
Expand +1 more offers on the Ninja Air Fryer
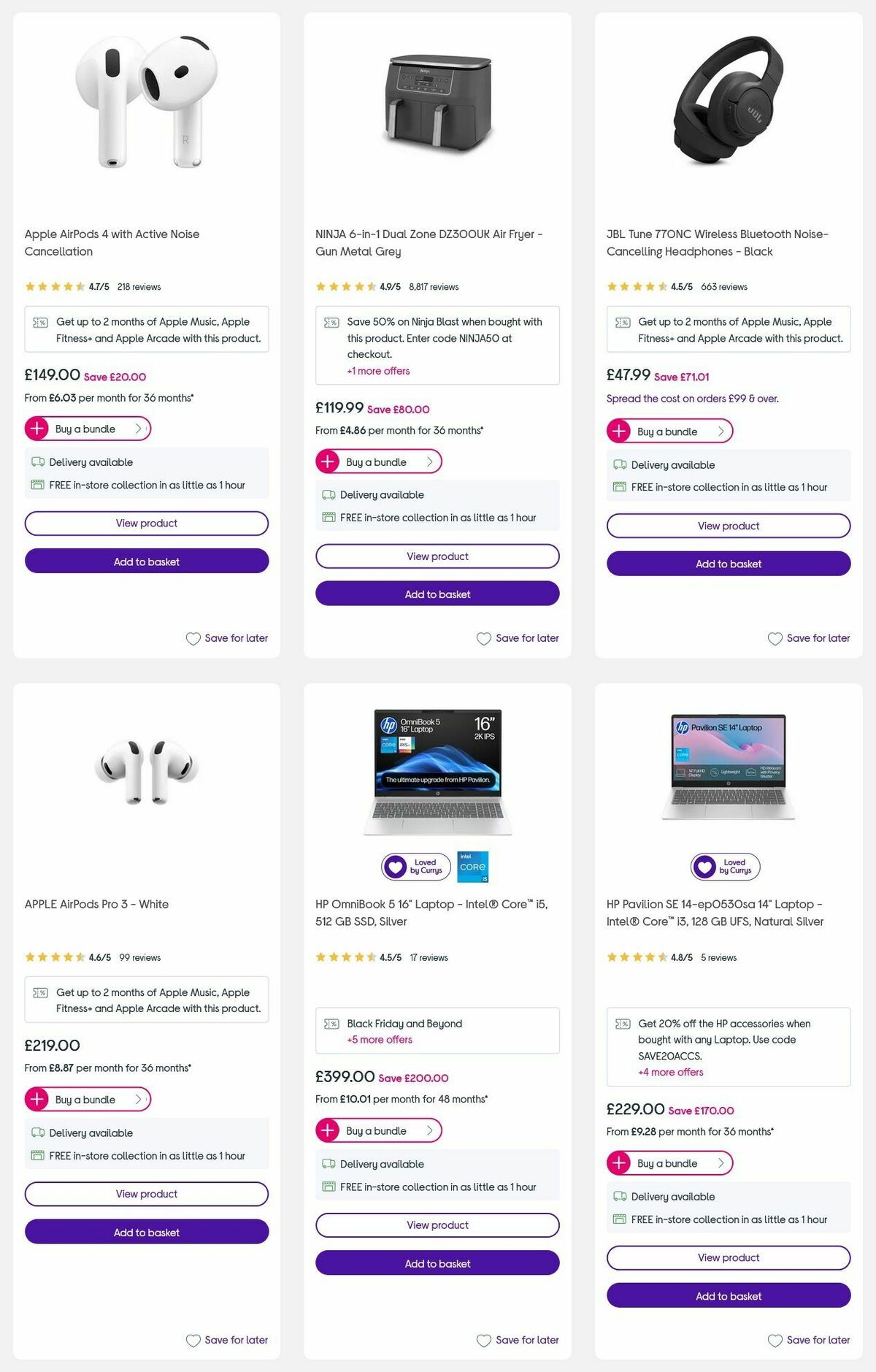[377, 371]
